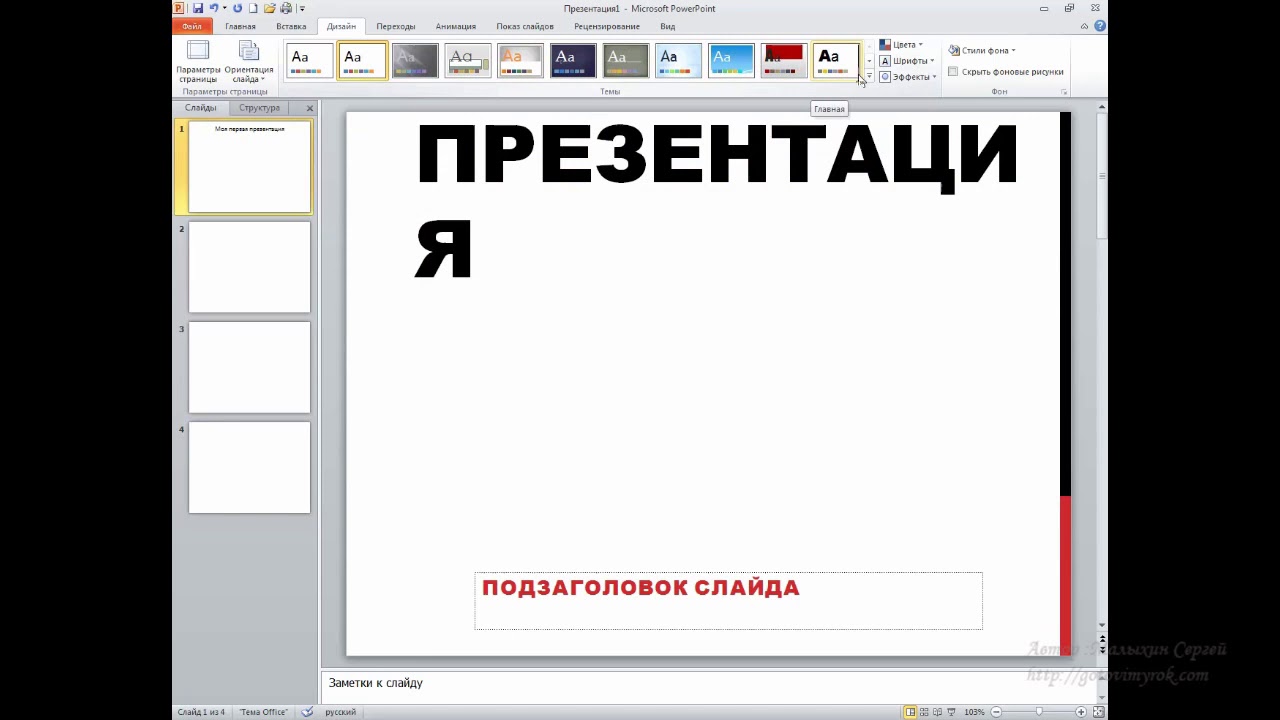Select slide 1 thumbnail

click(249, 167)
